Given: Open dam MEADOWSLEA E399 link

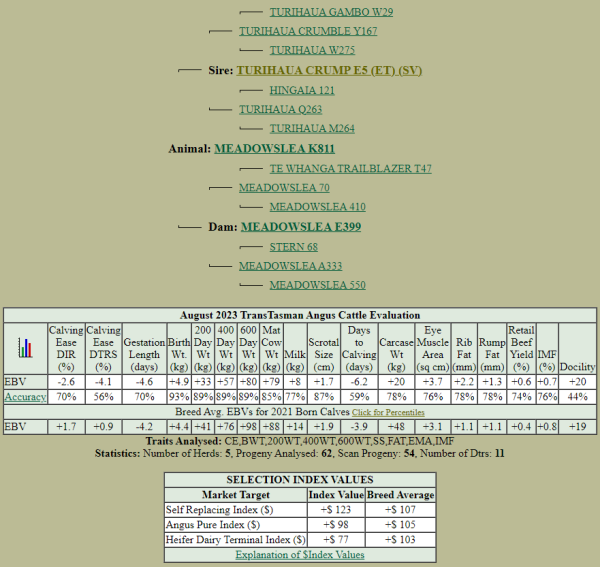Looking at the screenshot, I should [x=301, y=227].
